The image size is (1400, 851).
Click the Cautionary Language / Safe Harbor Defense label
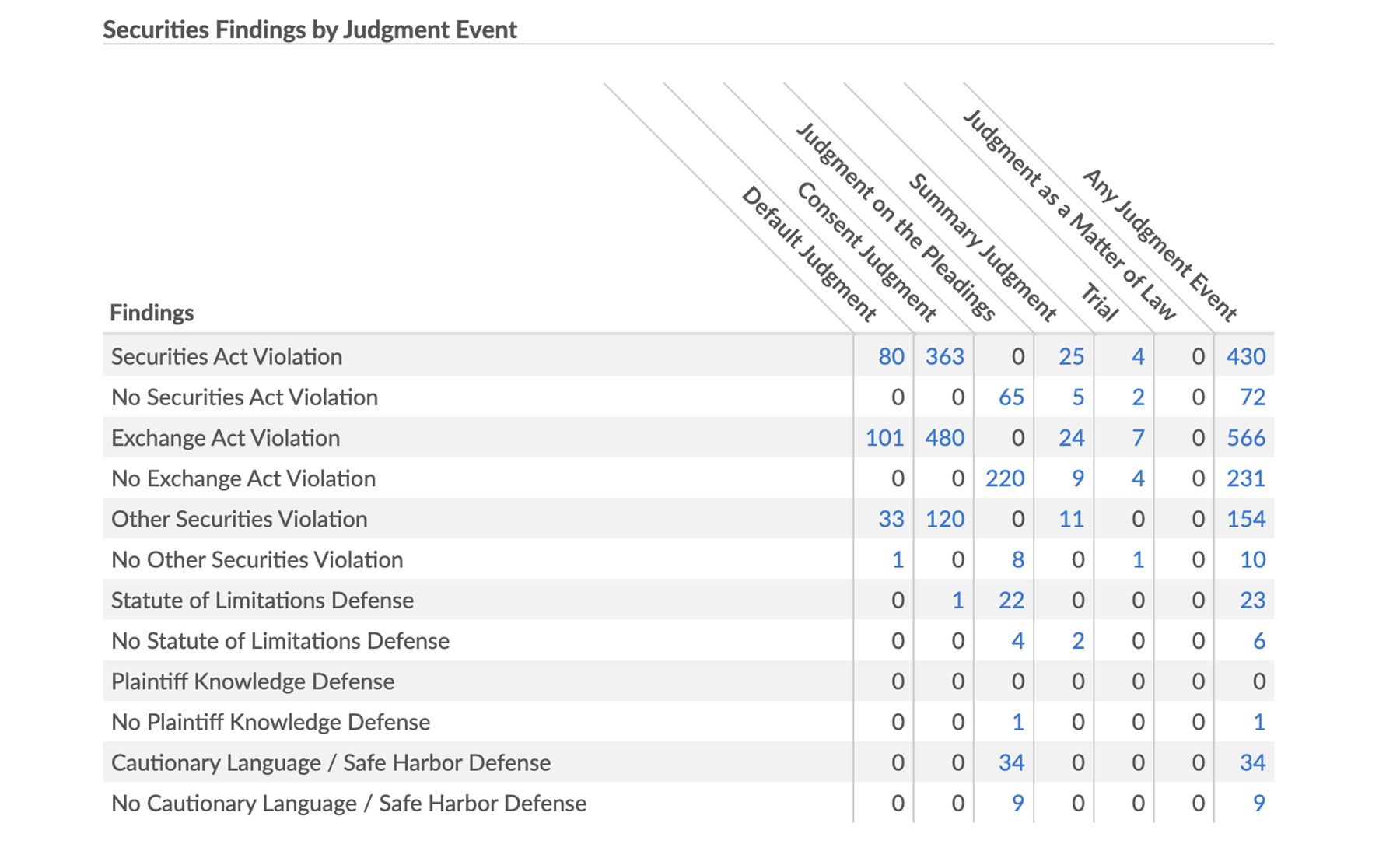click(x=331, y=762)
